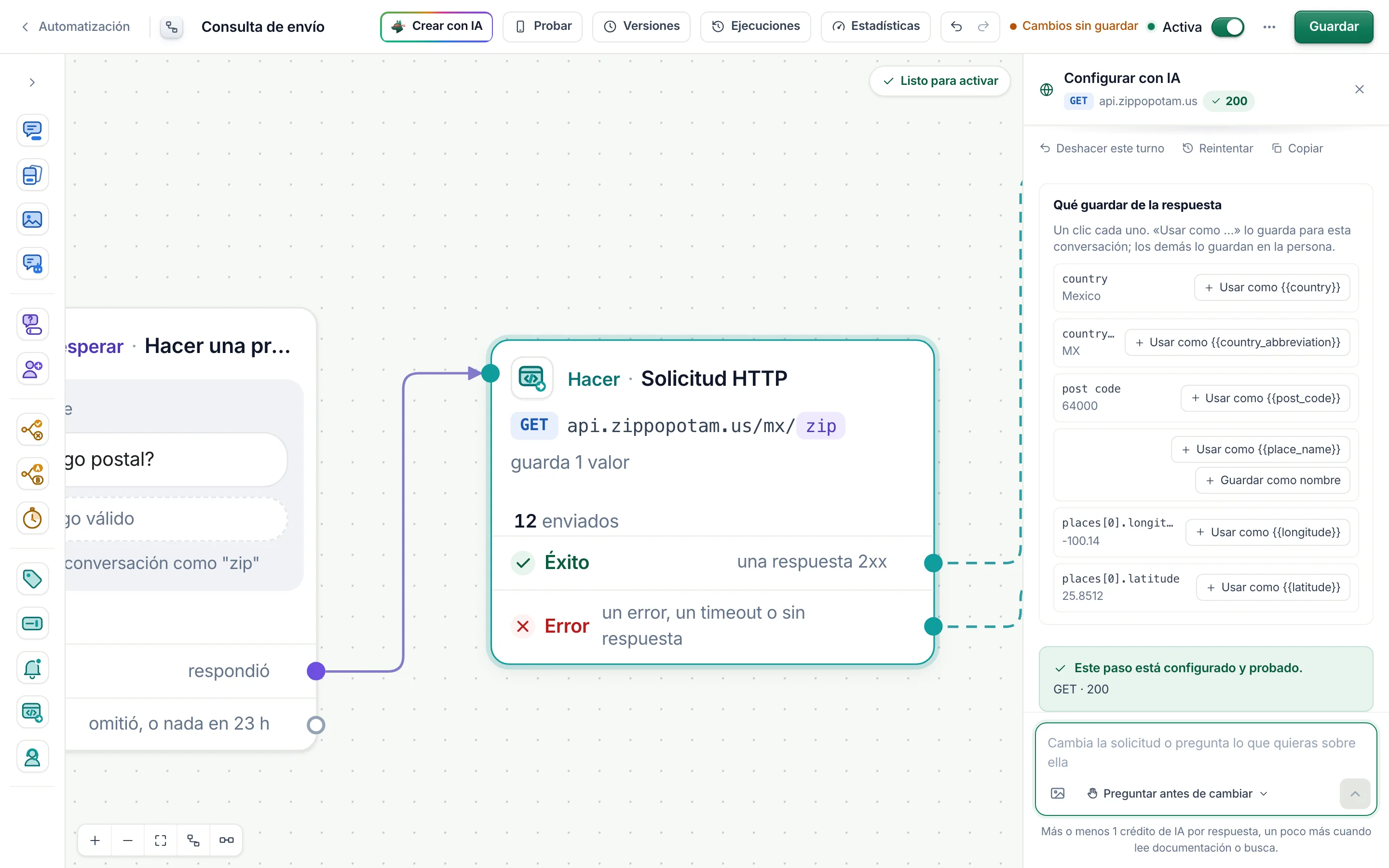This screenshot has width=1389, height=868.
Task: Click Usar como {{country}}
Action: pyautogui.click(x=1272, y=287)
